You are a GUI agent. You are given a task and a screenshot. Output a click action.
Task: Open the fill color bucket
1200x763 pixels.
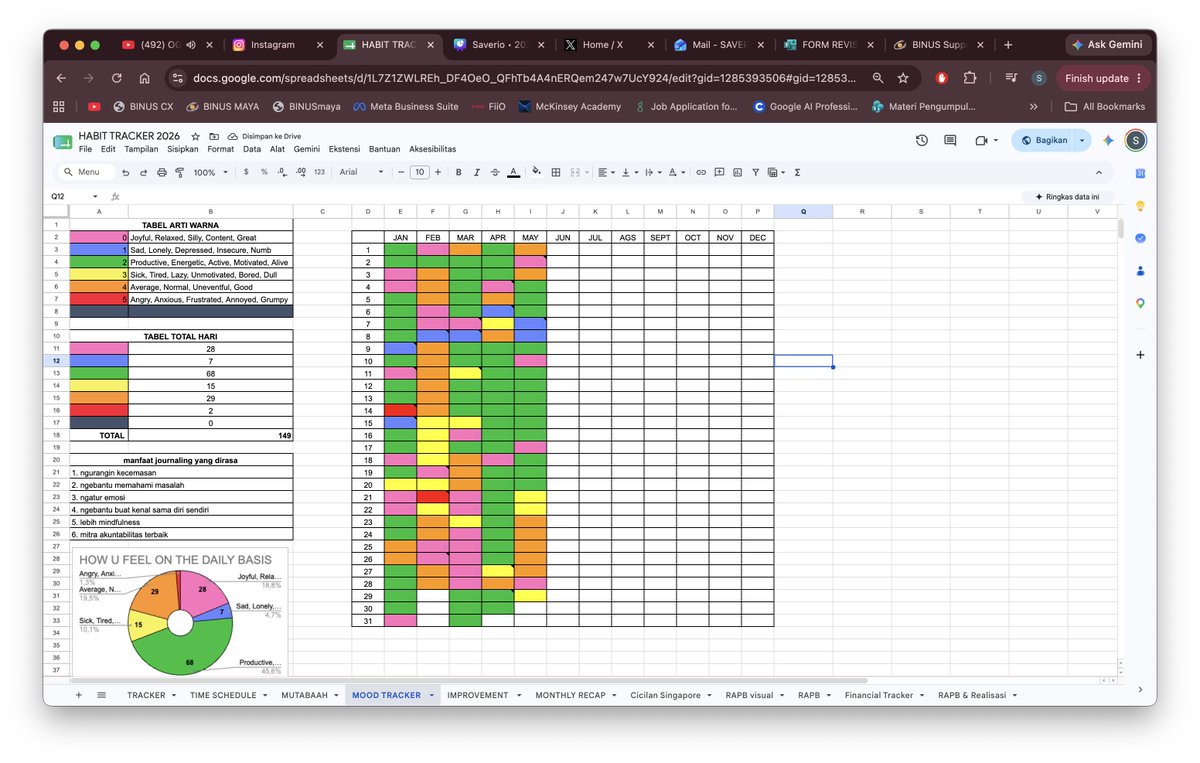[537, 172]
